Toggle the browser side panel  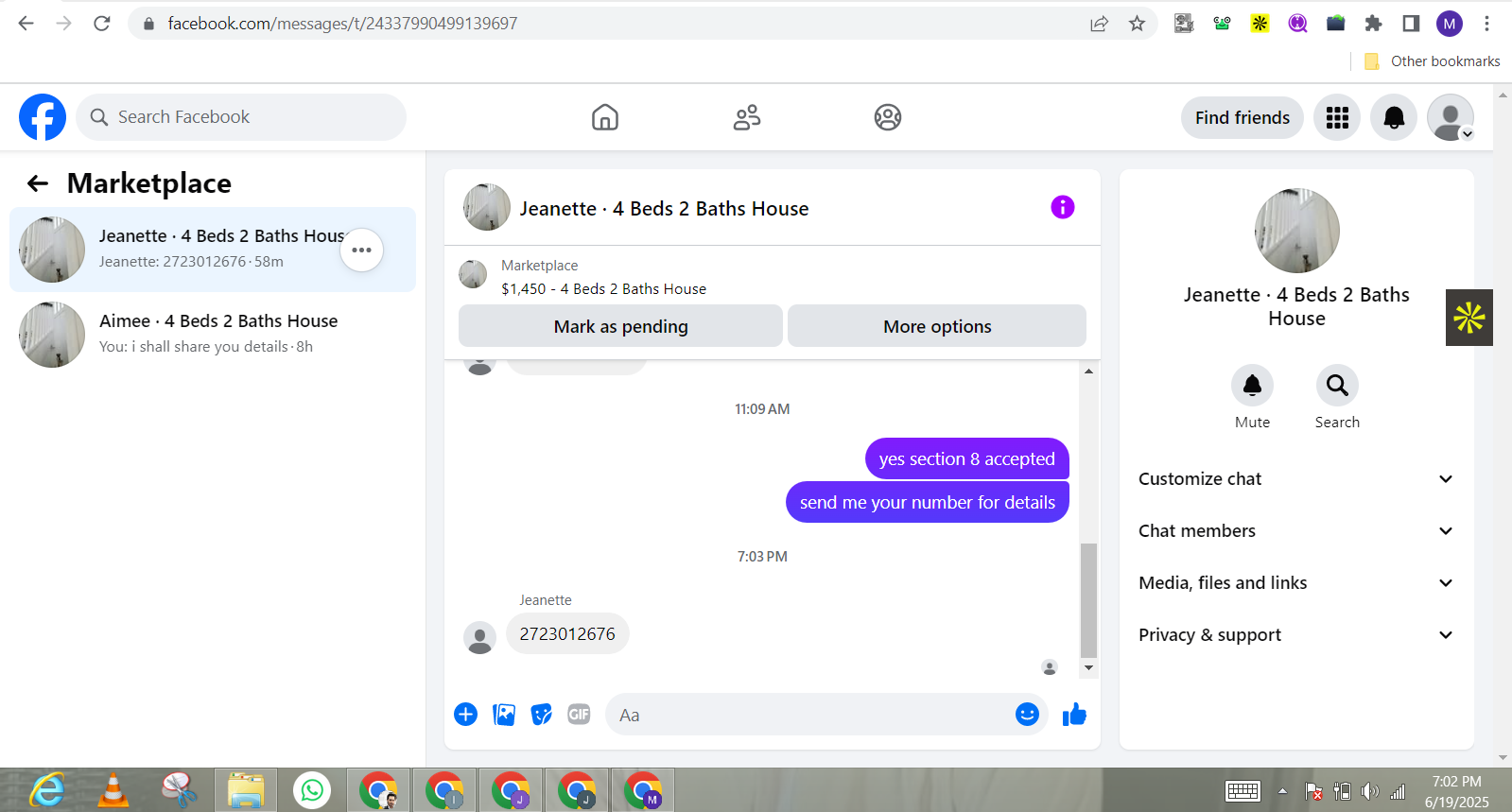tap(1411, 24)
